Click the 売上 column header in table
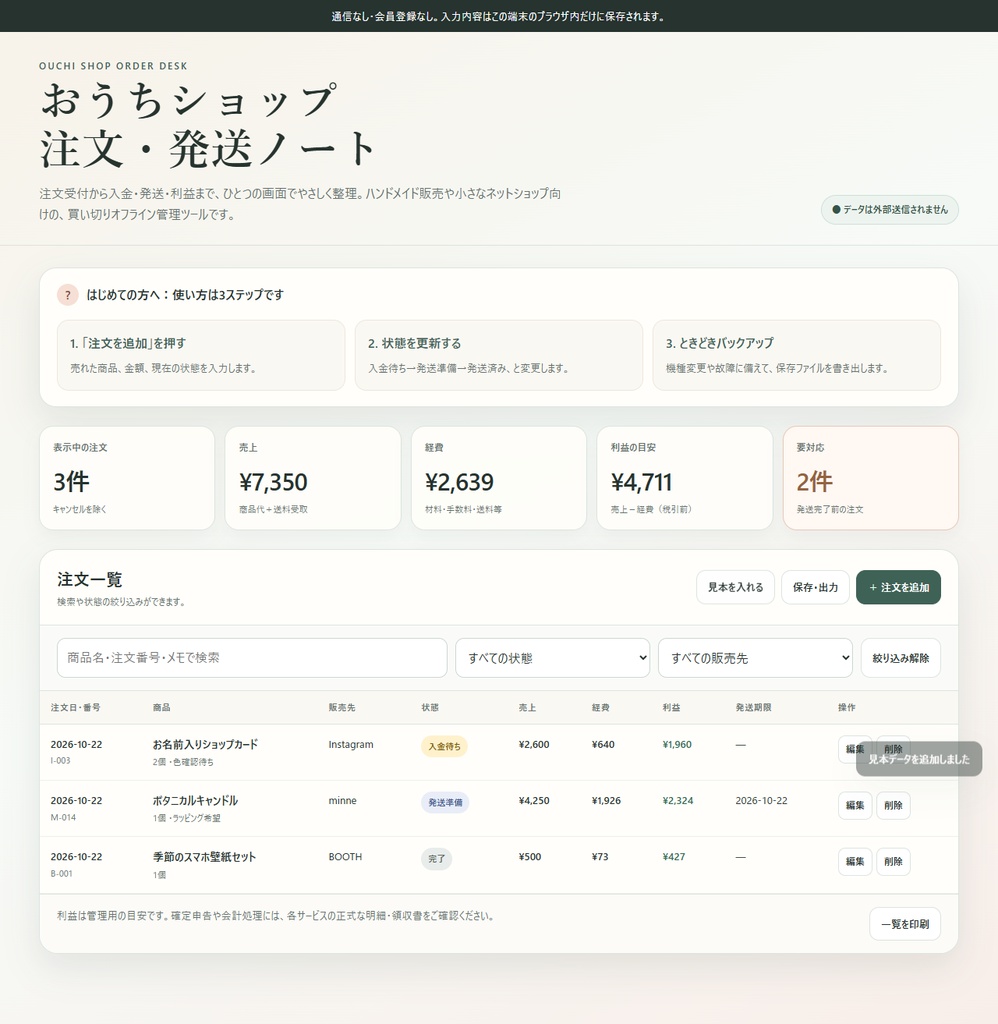The image size is (998, 1024). point(527,707)
